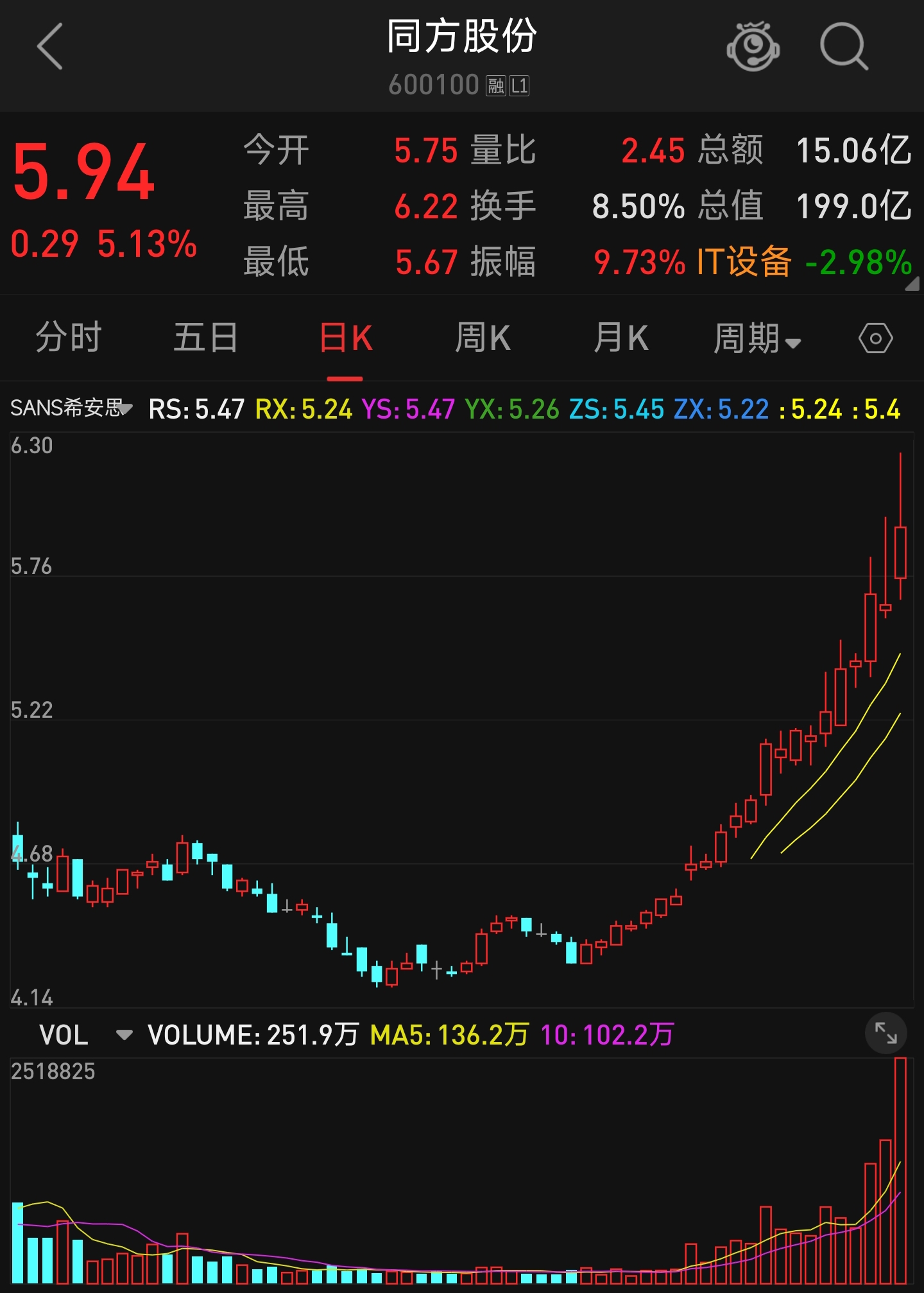Tap the 2518825 volume axis label
The image size is (924, 1293).
tap(53, 1072)
